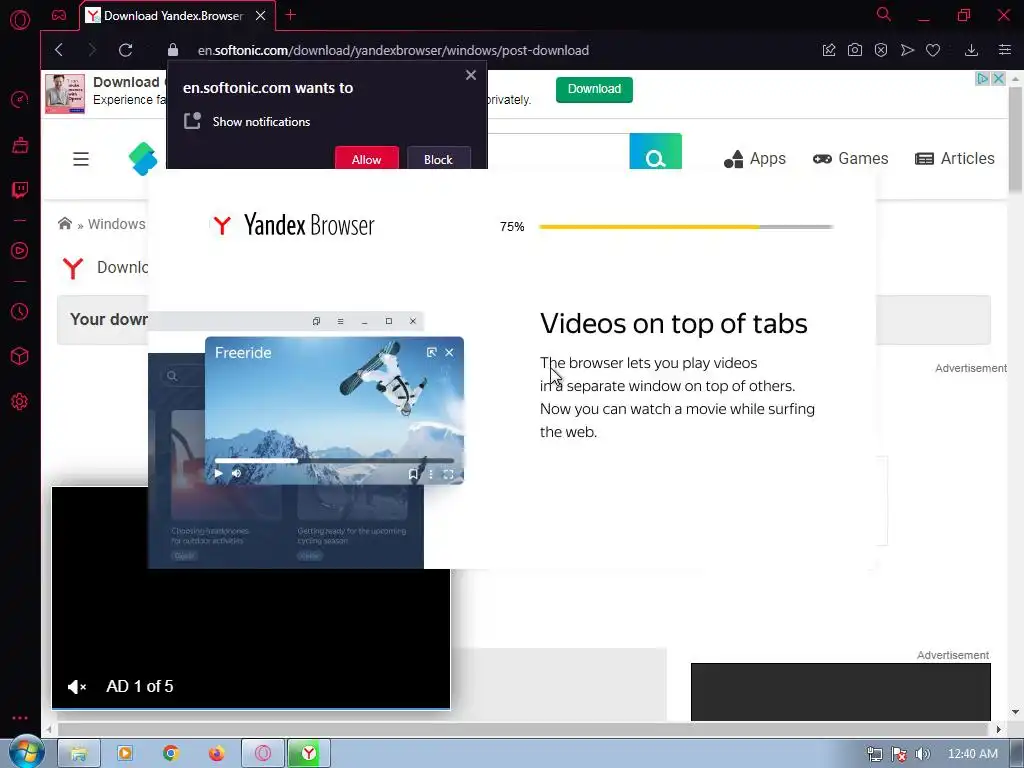Unmute the video advertisement
Image resolution: width=1024 pixels, height=768 pixels.
tap(77, 686)
